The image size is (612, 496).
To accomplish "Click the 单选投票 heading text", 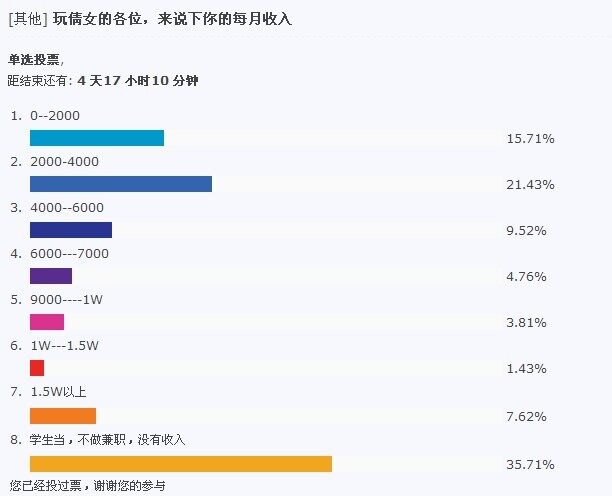I will coord(34,60).
